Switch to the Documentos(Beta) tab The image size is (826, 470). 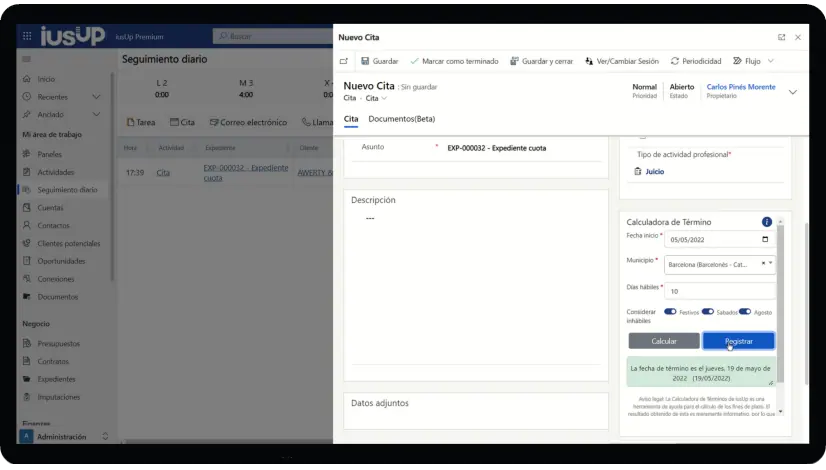[401, 119]
